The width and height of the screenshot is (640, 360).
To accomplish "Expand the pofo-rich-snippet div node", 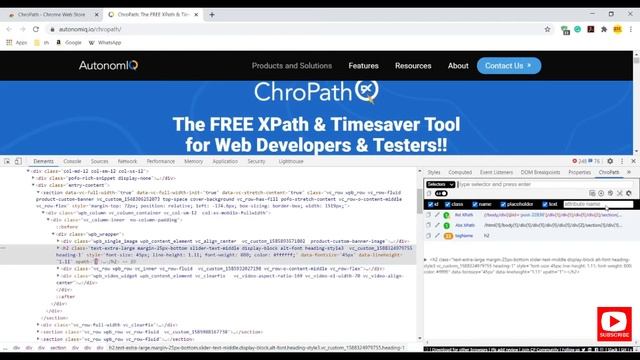I will (33, 178).
